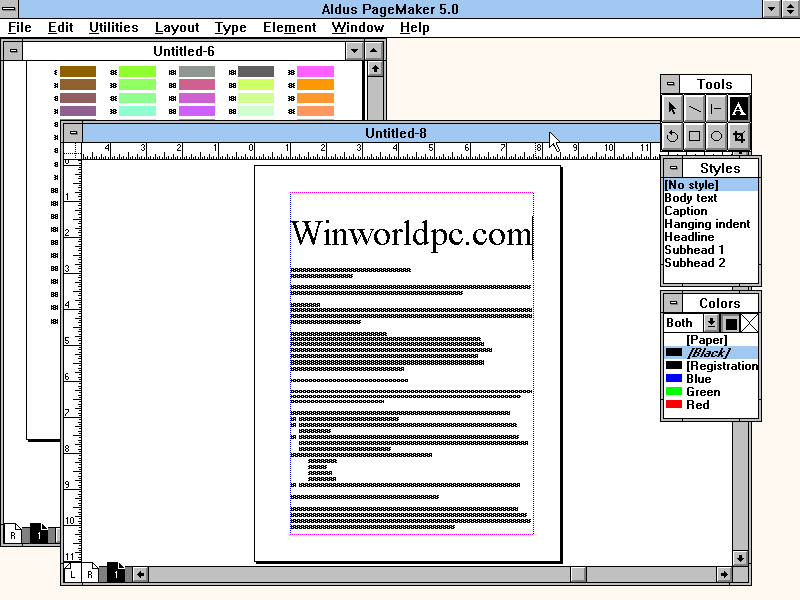Open the Untitled-6 window control menu box
Image resolution: width=800 pixels, height=600 pixels.
[x=13, y=51]
